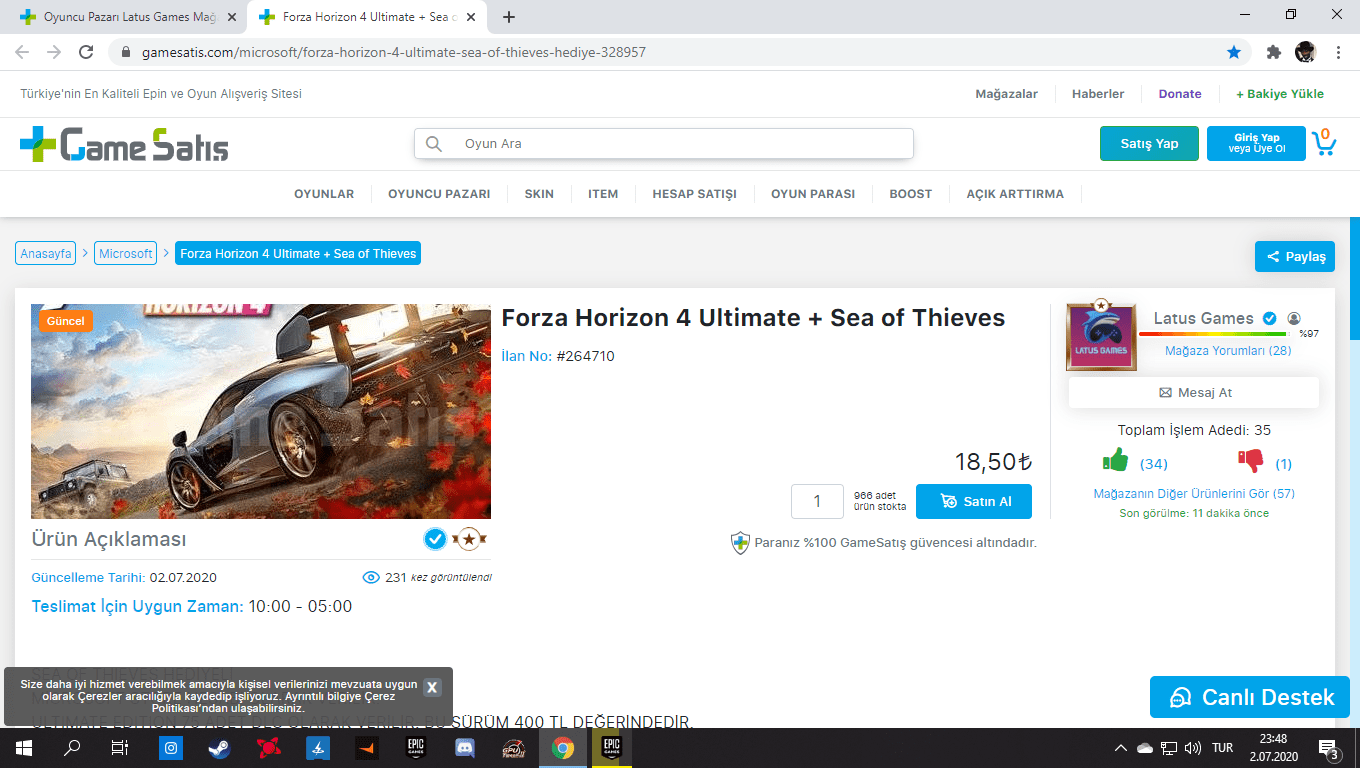Open the Canlı Destek live chat

coord(1250,697)
